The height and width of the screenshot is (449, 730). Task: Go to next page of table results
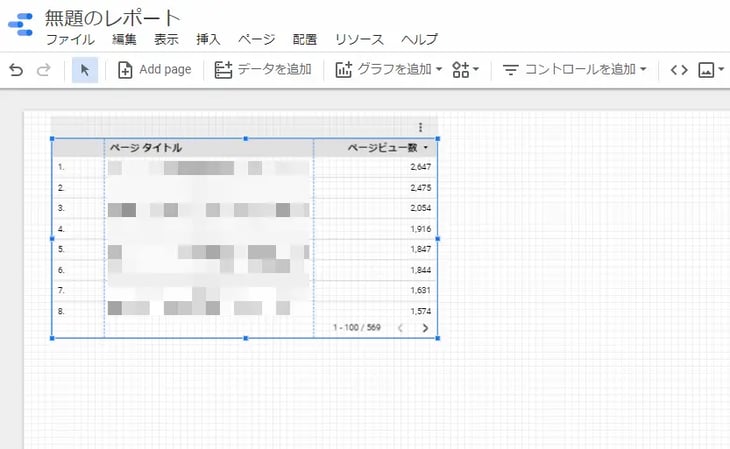coord(425,328)
